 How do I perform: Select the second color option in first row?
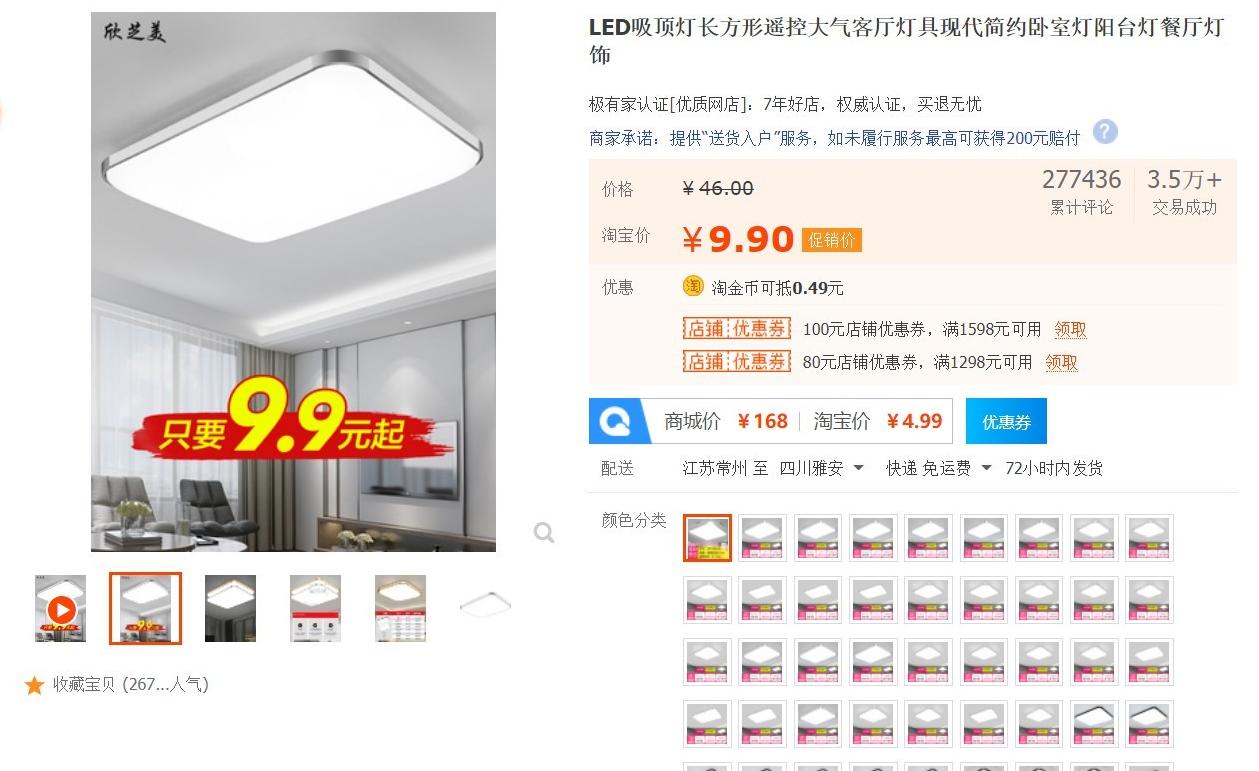(x=762, y=538)
